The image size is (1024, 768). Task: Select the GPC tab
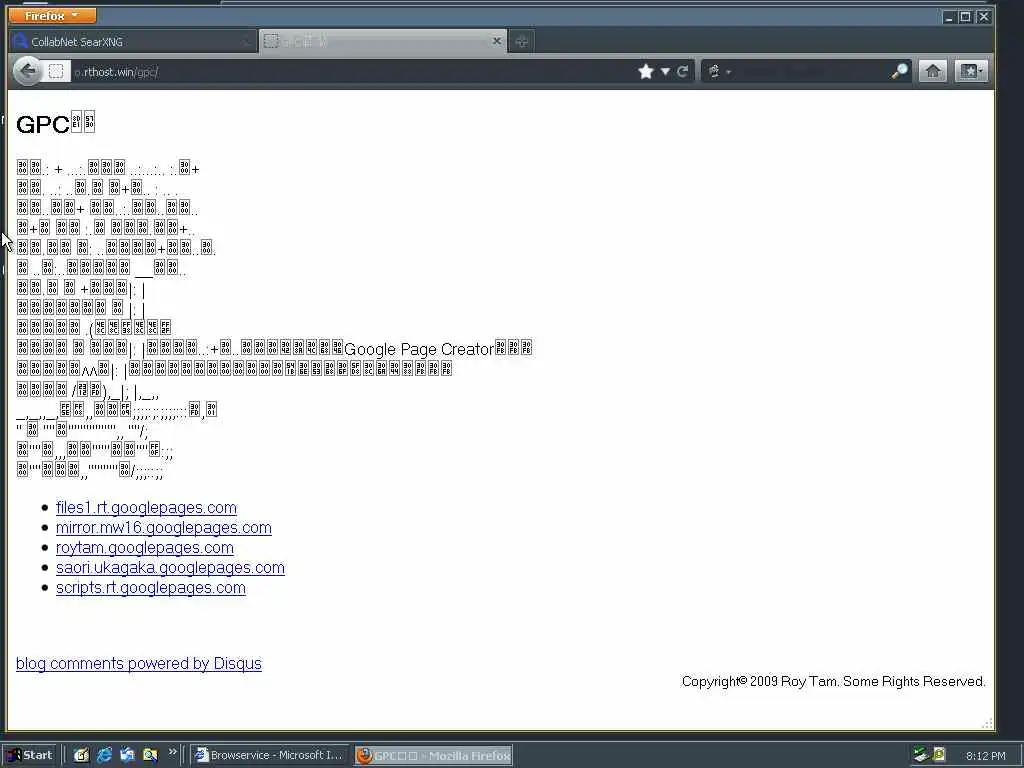pyautogui.click(x=383, y=42)
